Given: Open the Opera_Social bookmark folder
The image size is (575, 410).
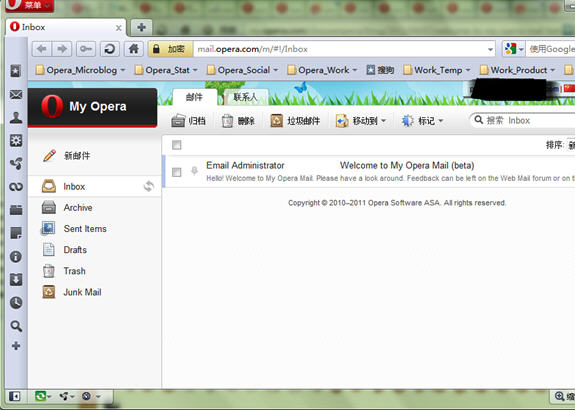Looking at the screenshot, I should coord(242,70).
